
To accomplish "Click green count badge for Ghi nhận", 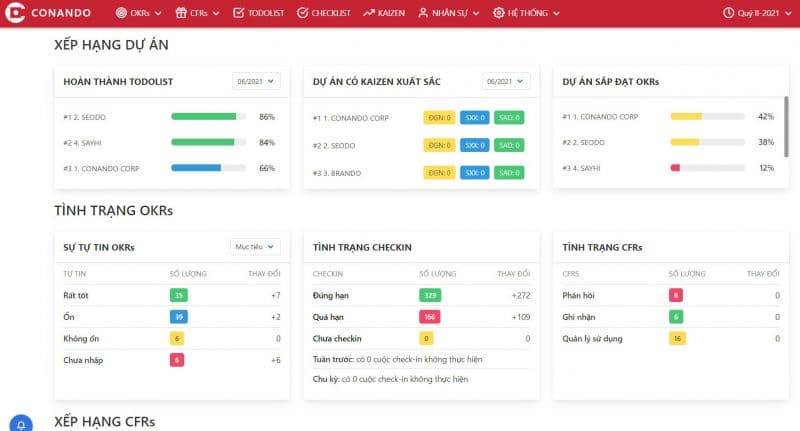I will [x=676, y=317].
